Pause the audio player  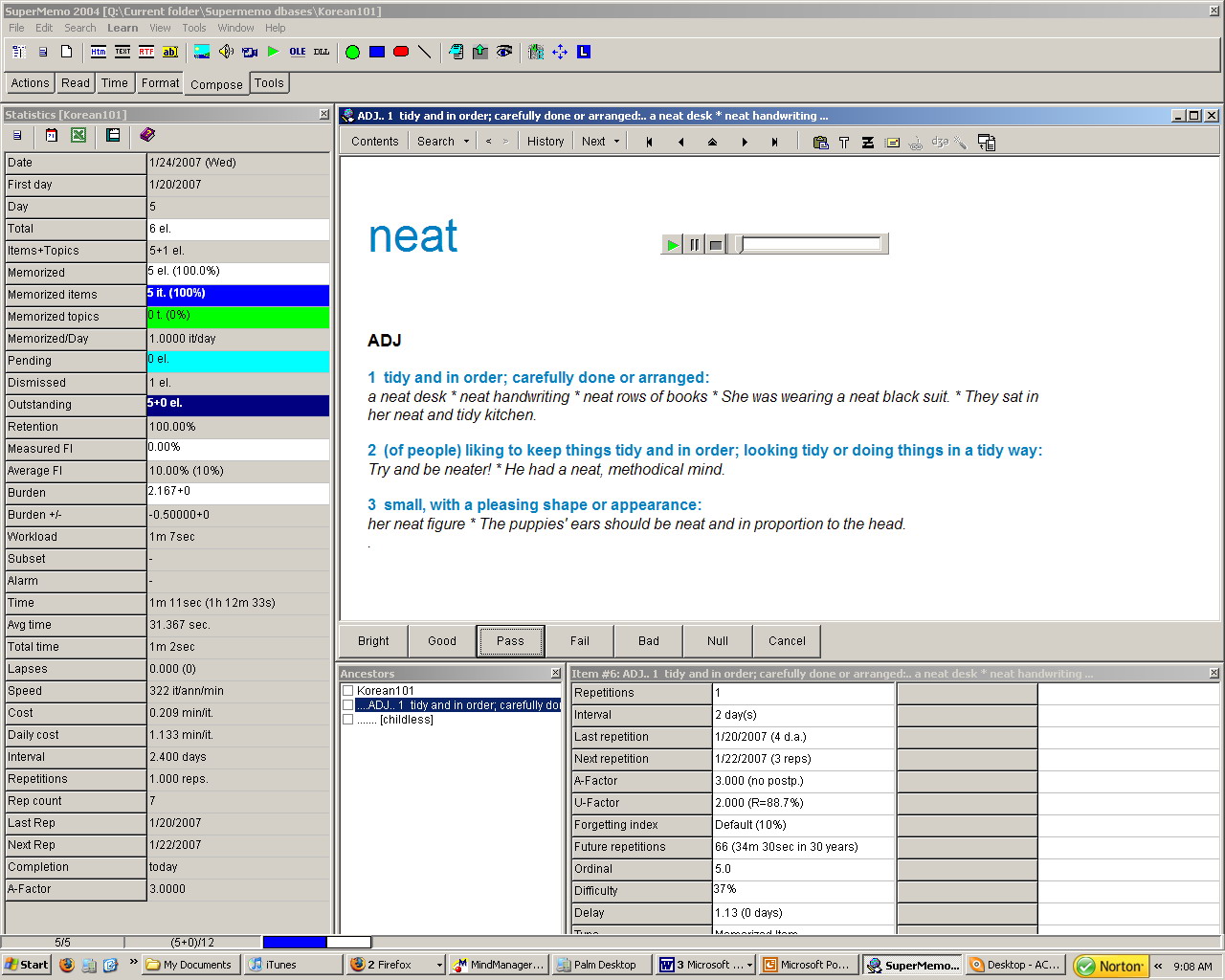pos(694,245)
